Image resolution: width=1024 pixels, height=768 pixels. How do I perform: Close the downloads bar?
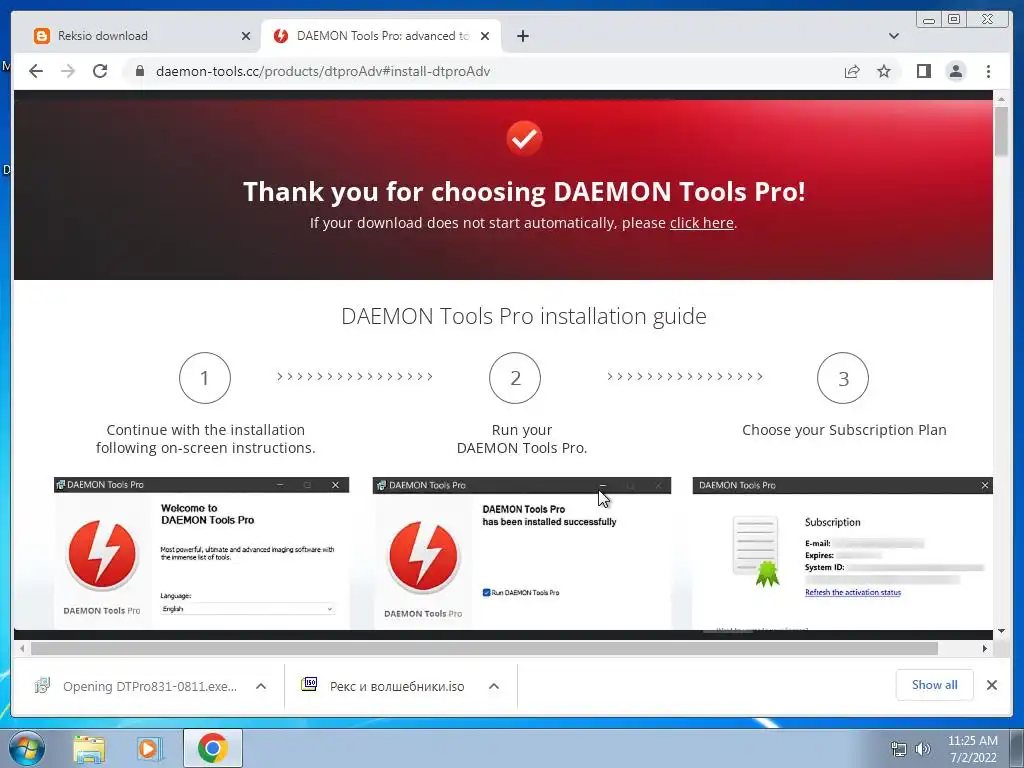[991, 684]
